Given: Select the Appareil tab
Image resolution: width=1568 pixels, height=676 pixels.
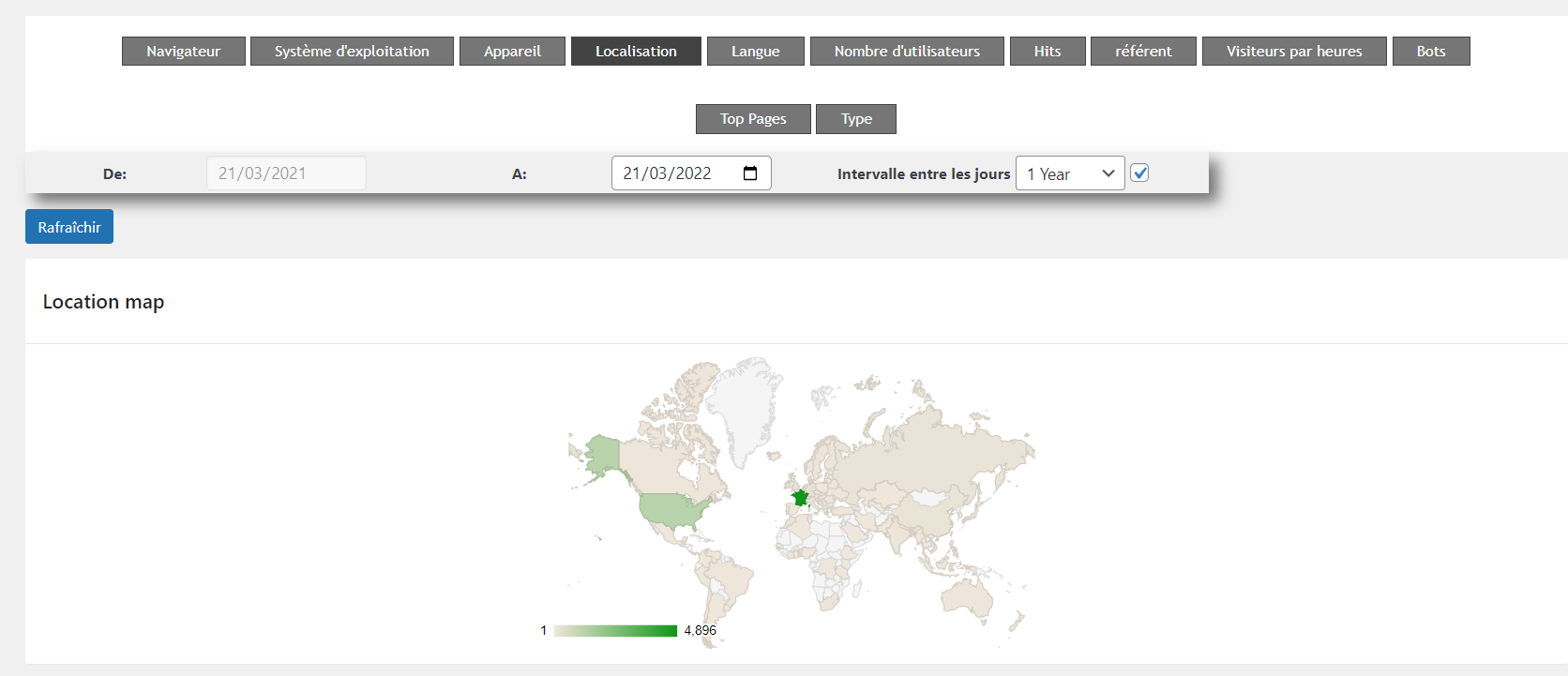Looking at the screenshot, I should [x=512, y=52].
